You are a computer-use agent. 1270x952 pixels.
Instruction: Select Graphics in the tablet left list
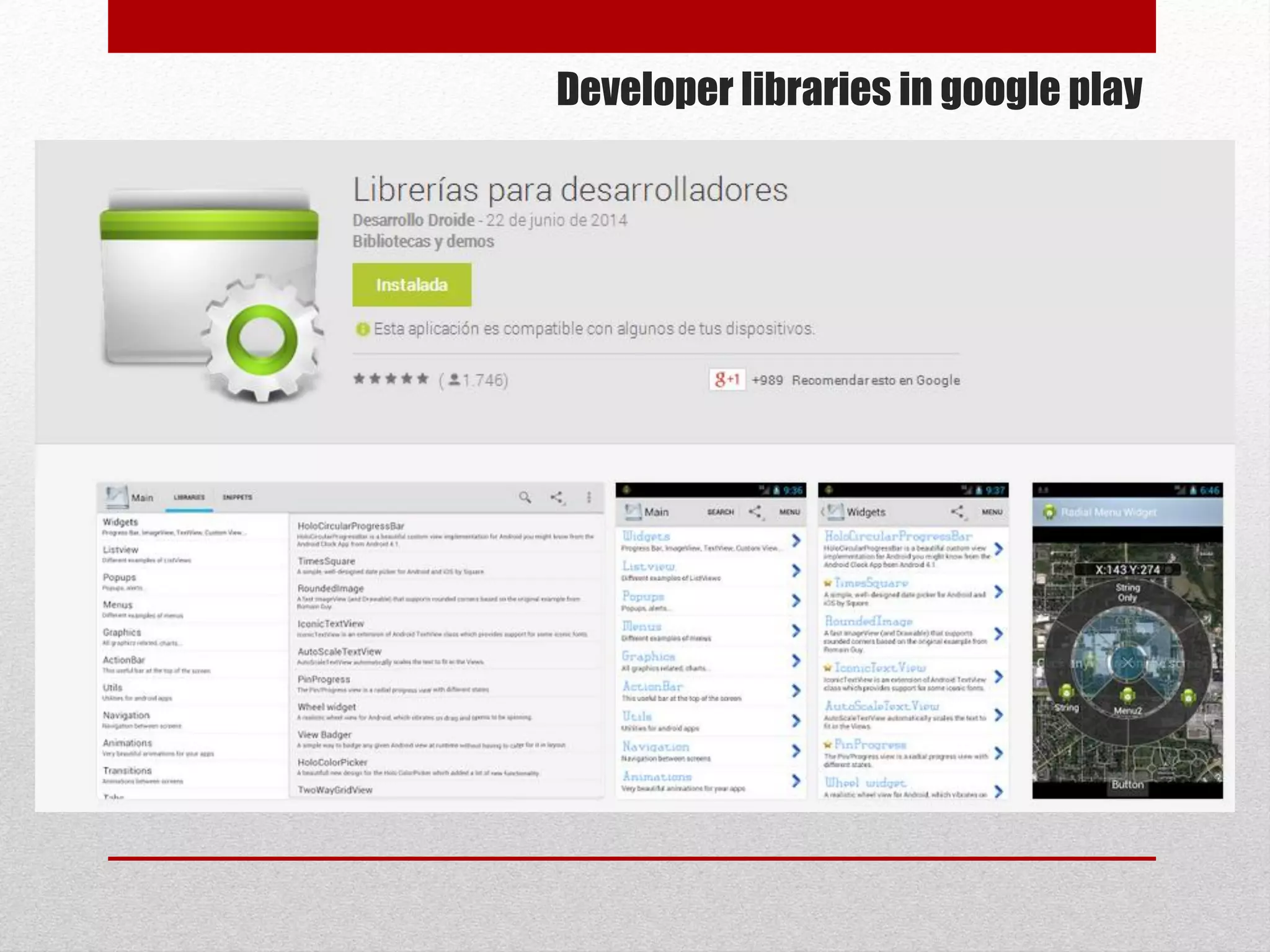[x=192, y=637]
